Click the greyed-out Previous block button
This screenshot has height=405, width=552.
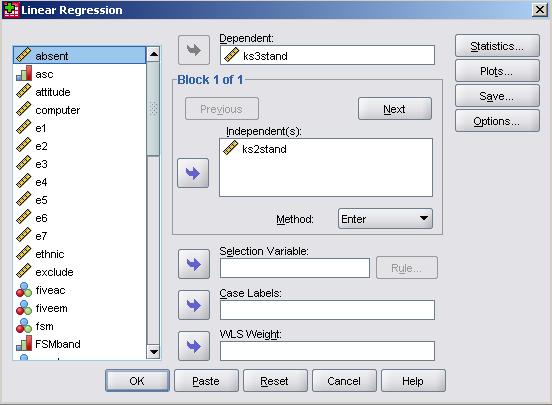[x=222, y=109]
